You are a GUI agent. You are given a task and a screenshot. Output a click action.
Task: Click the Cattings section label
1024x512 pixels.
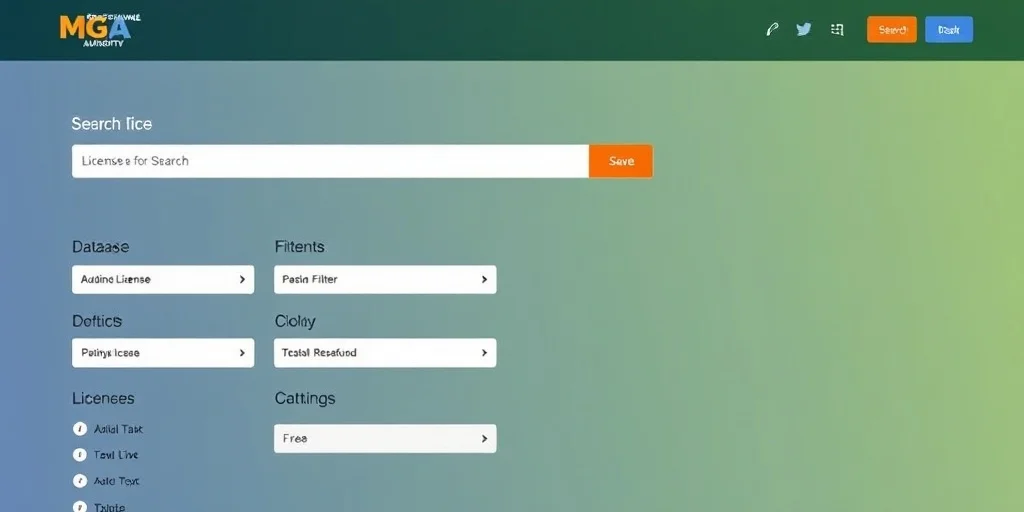pyautogui.click(x=305, y=398)
